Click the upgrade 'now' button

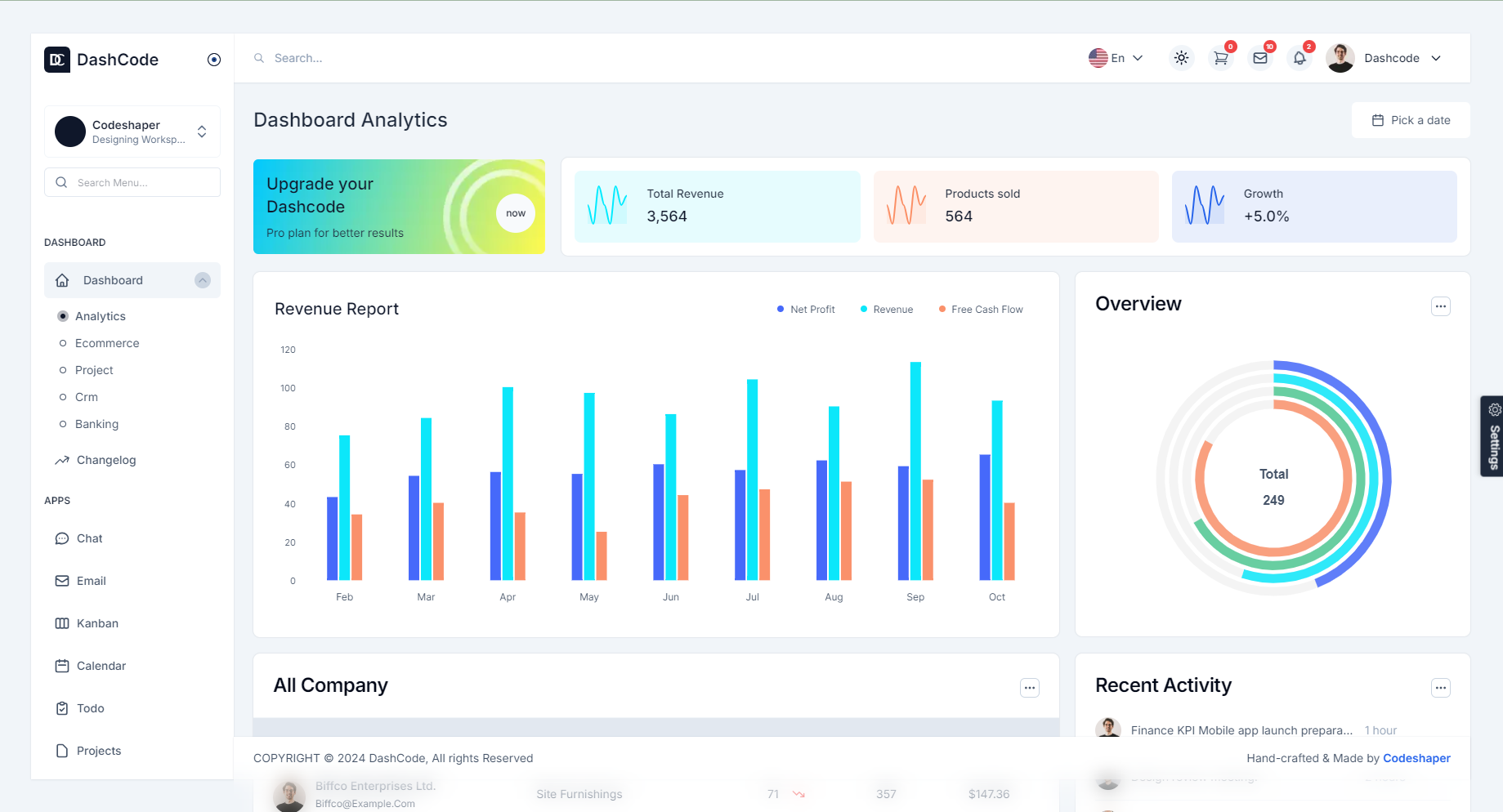click(516, 213)
